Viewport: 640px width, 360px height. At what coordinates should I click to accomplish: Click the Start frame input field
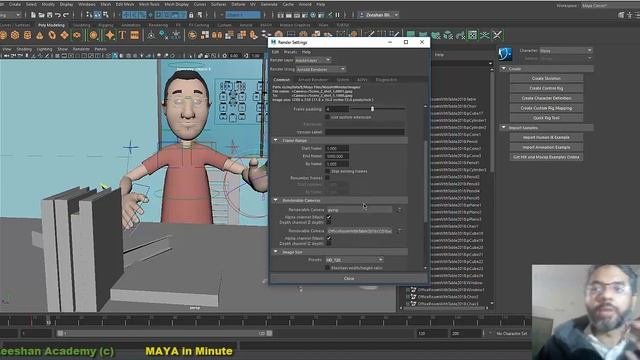[x=337, y=149]
